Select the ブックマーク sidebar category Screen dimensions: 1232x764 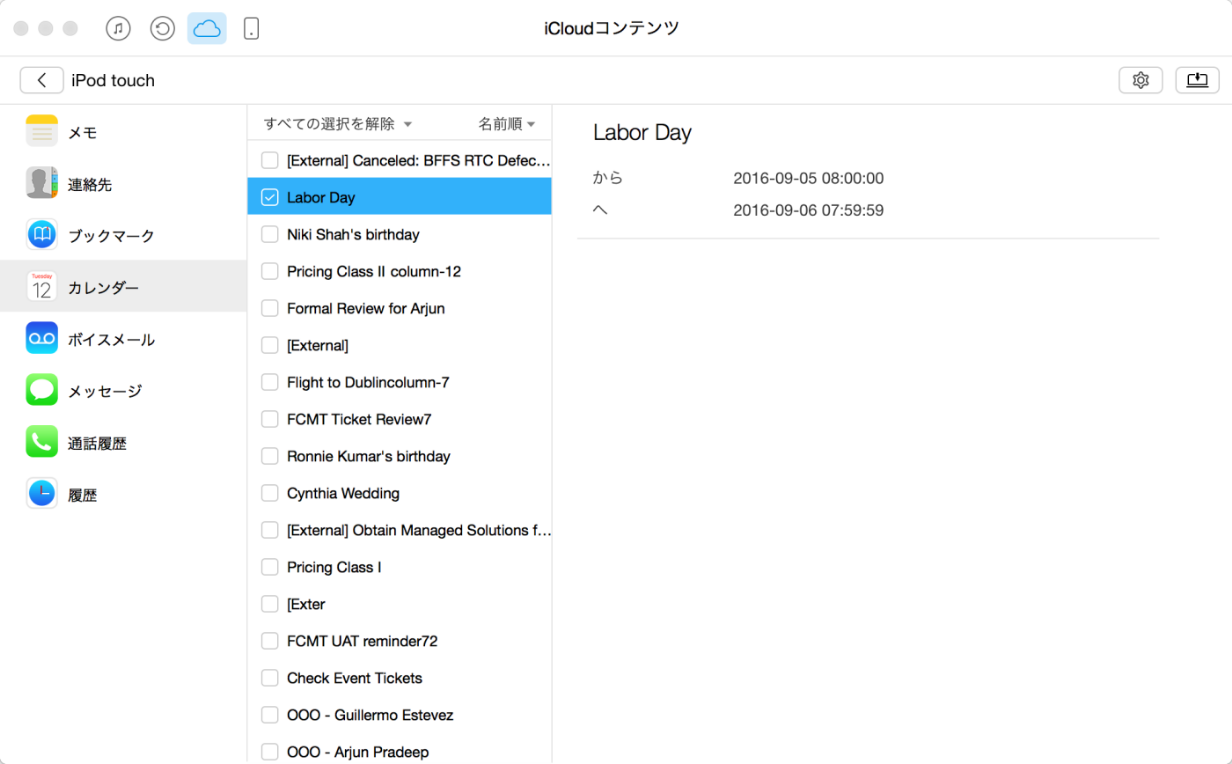[123, 236]
